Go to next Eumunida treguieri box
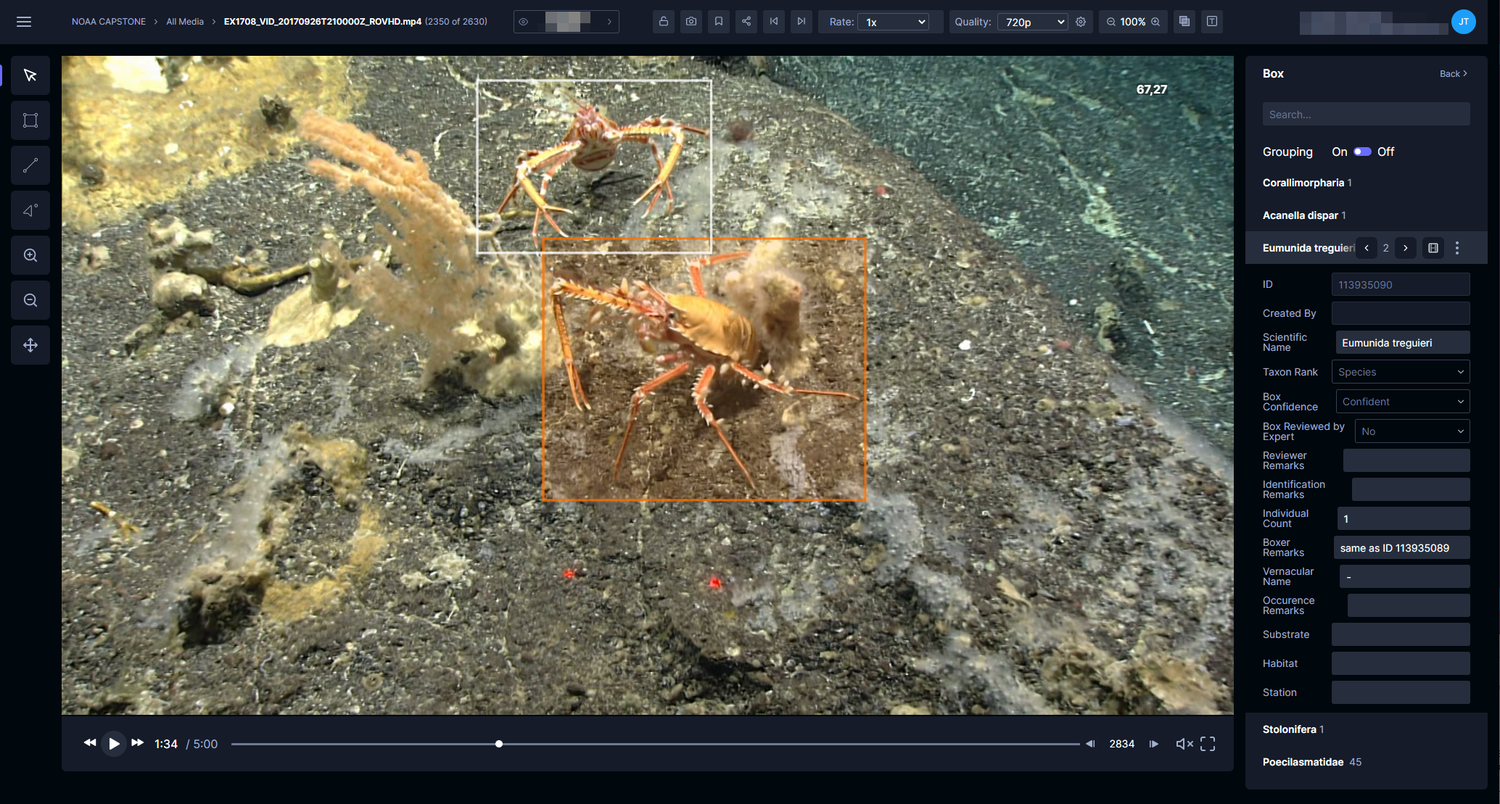 (1405, 248)
